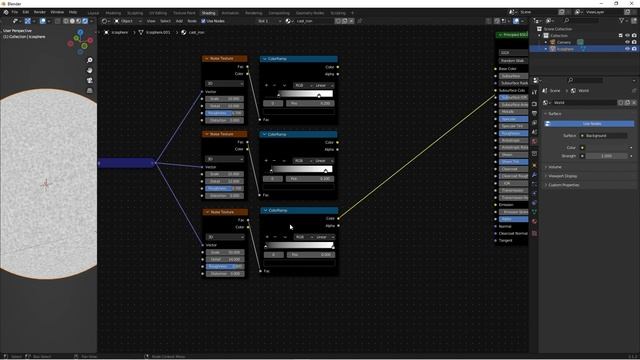The height and width of the screenshot is (360, 640).
Task: Open outliner filter funnel dropdown
Action: [x=623, y=20]
